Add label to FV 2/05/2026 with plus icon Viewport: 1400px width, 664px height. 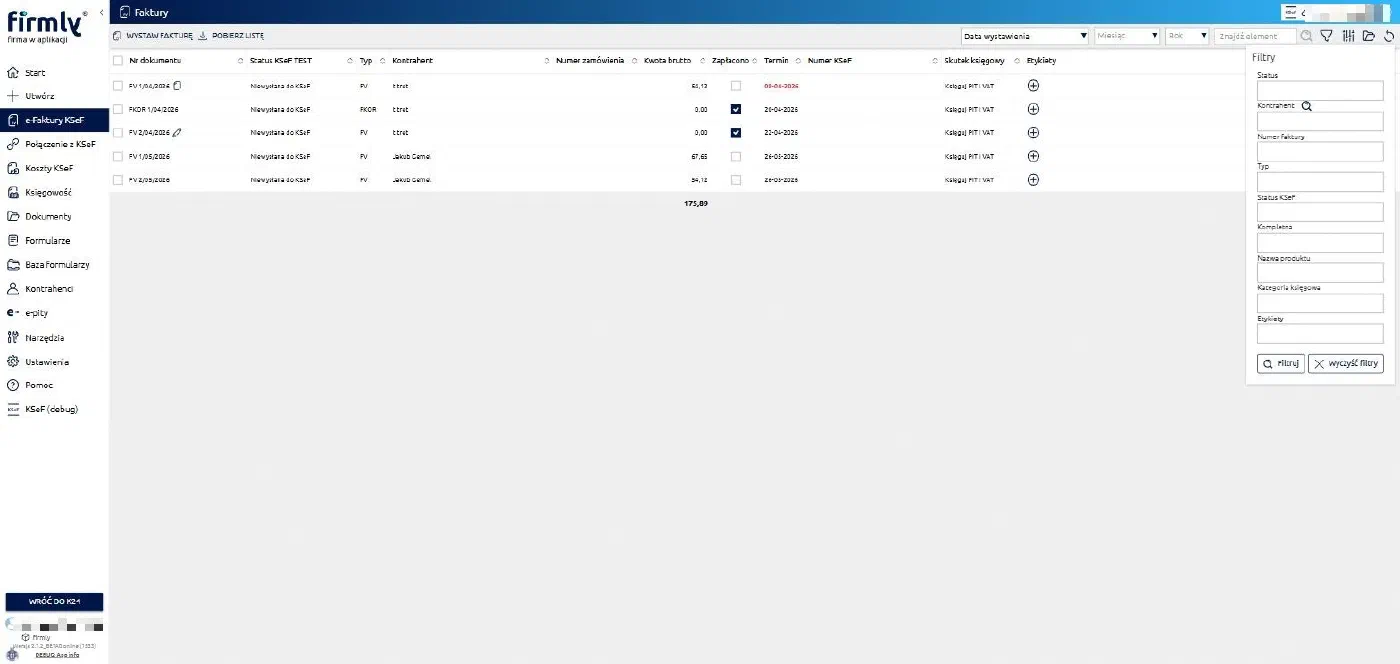click(x=1033, y=180)
